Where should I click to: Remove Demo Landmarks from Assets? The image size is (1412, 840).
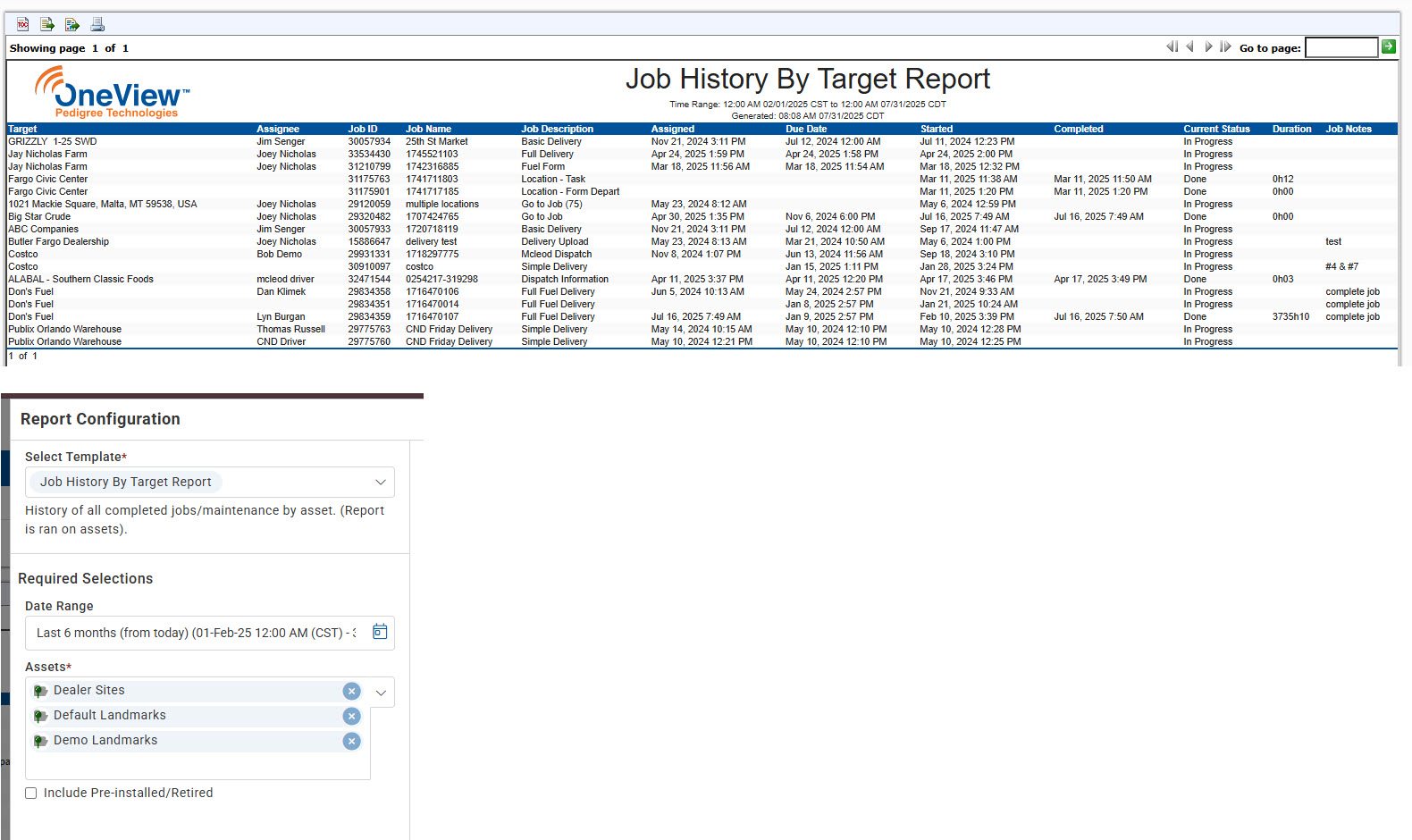tap(352, 741)
